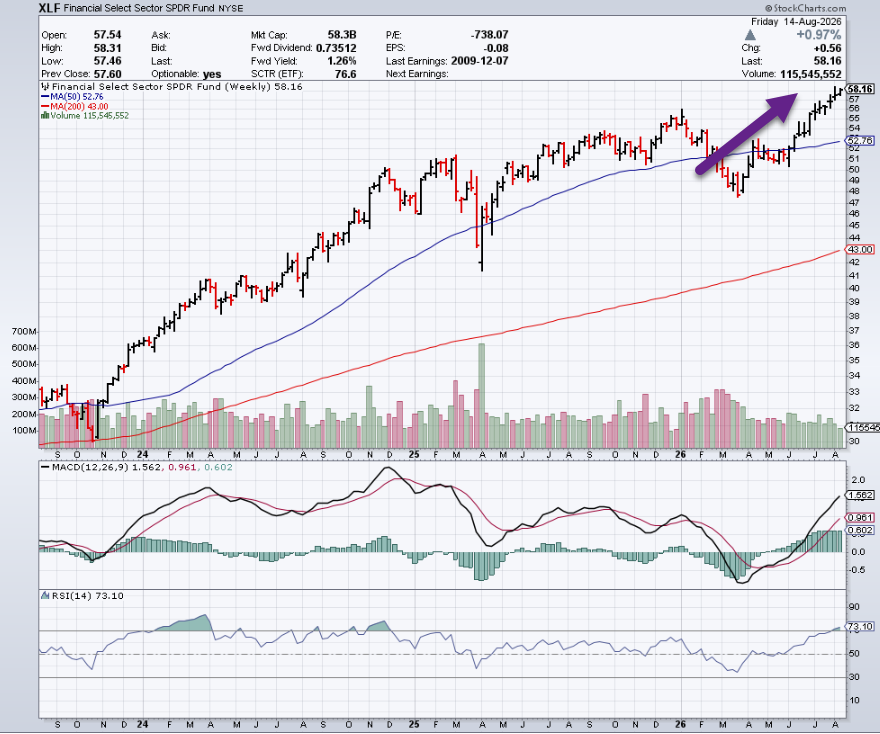Select the Low value 57.46
Screen dimensions: 880x734
[107, 61]
